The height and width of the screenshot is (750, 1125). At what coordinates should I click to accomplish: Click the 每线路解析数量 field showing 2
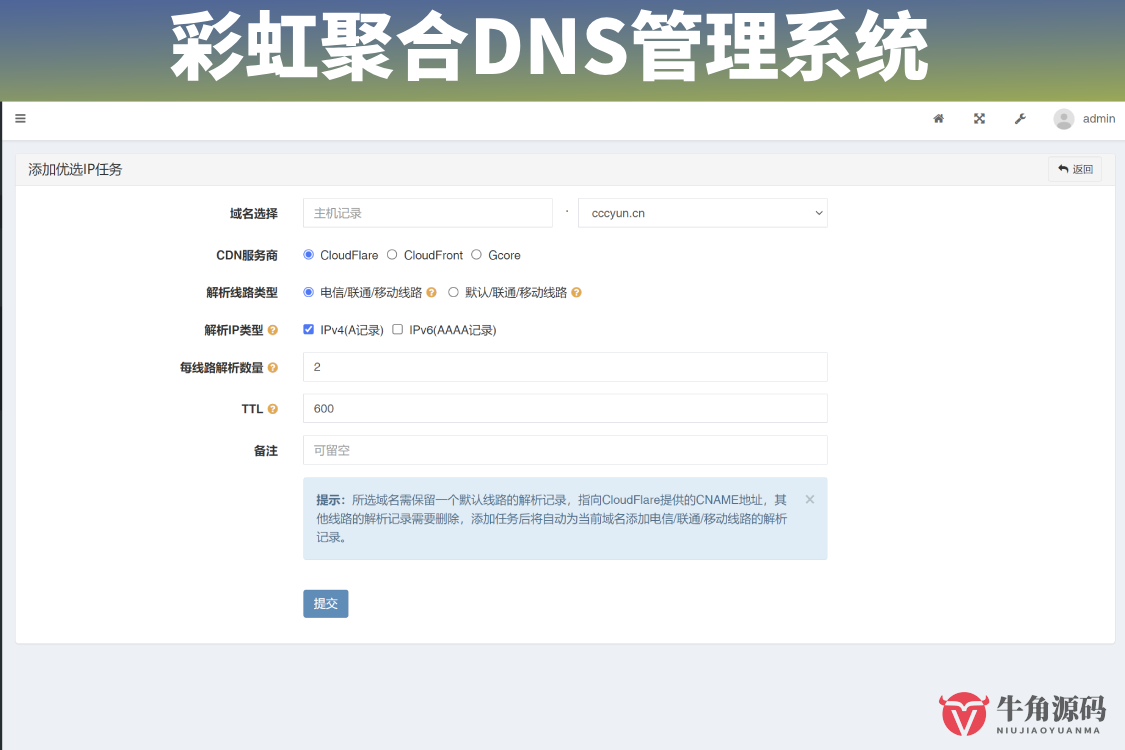pyautogui.click(x=565, y=367)
